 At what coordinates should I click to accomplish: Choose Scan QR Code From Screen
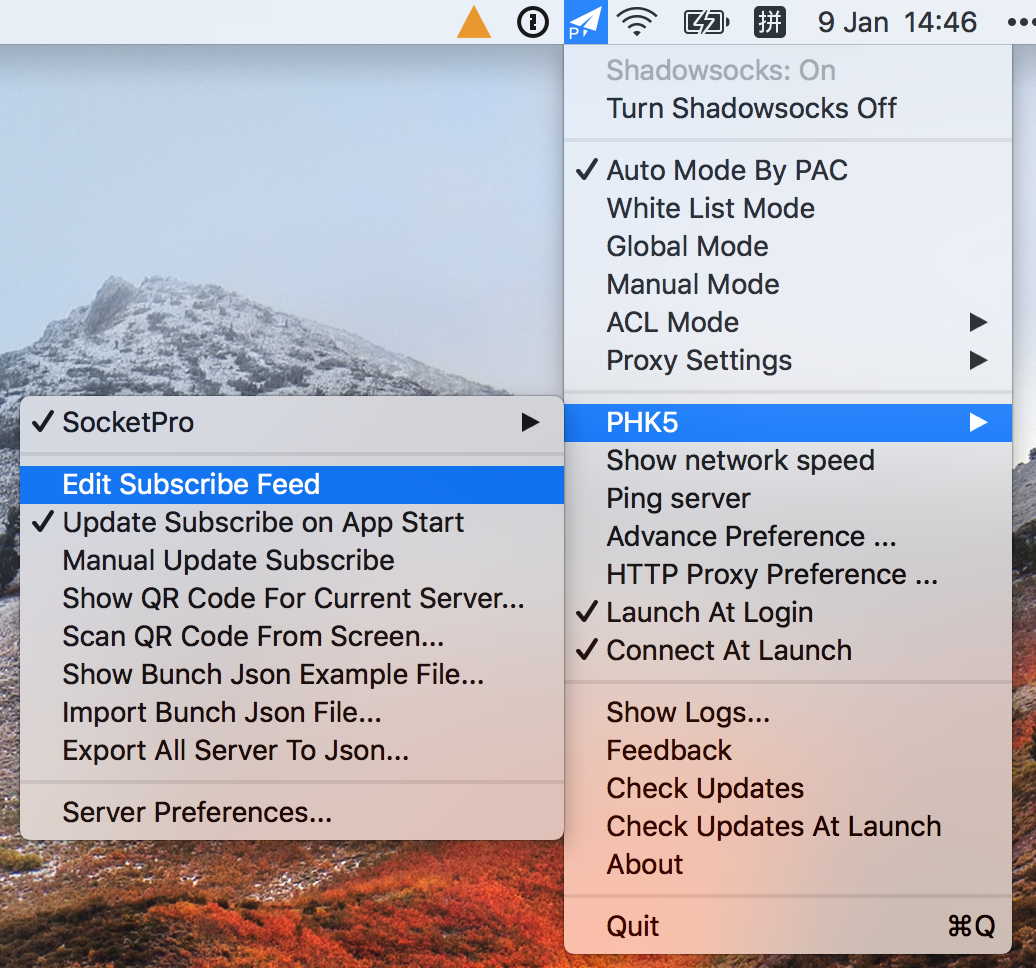(x=292, y=637)
